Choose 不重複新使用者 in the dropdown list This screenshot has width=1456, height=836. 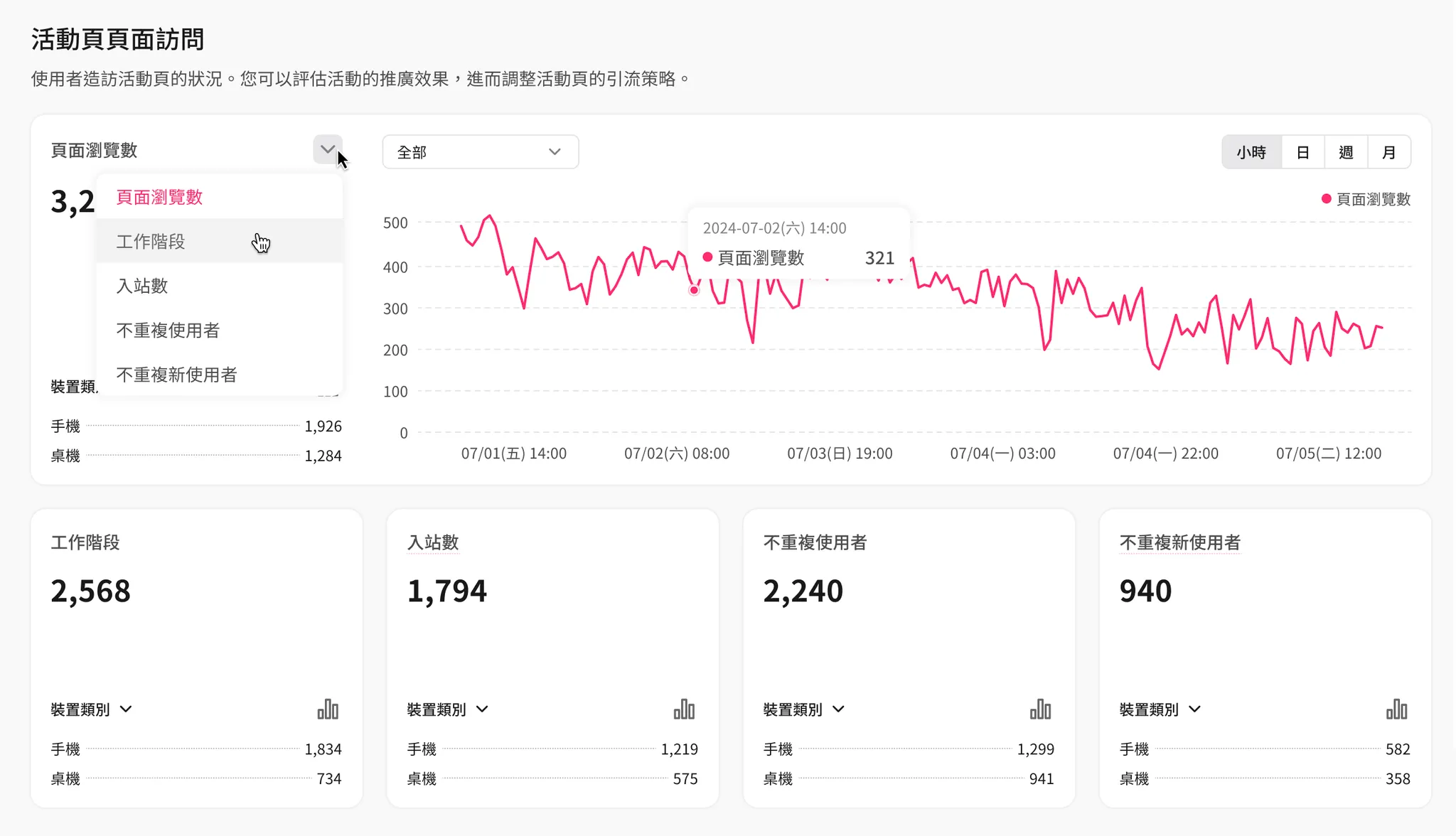176,375
